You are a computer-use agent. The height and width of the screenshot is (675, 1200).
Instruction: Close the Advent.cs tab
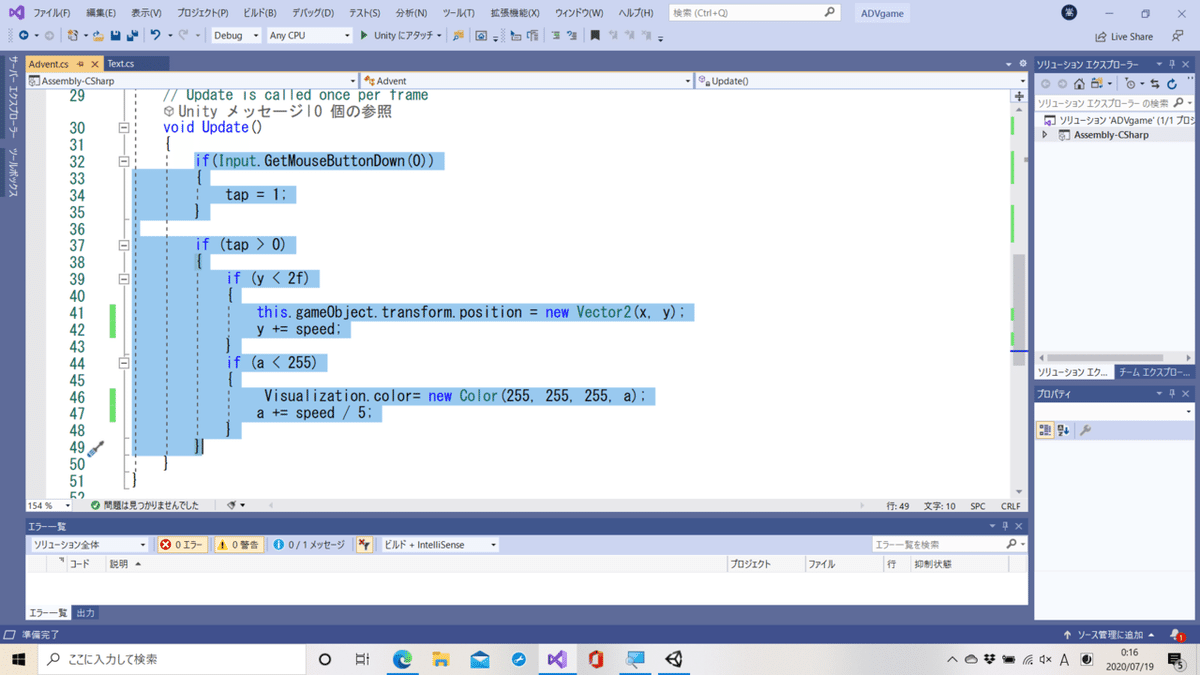(95, 64)
